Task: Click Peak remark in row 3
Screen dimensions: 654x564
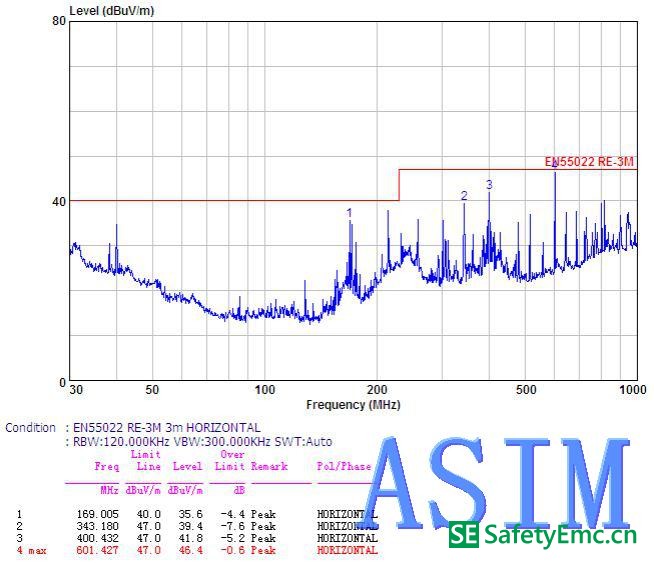Action: (x=263, y=538)
